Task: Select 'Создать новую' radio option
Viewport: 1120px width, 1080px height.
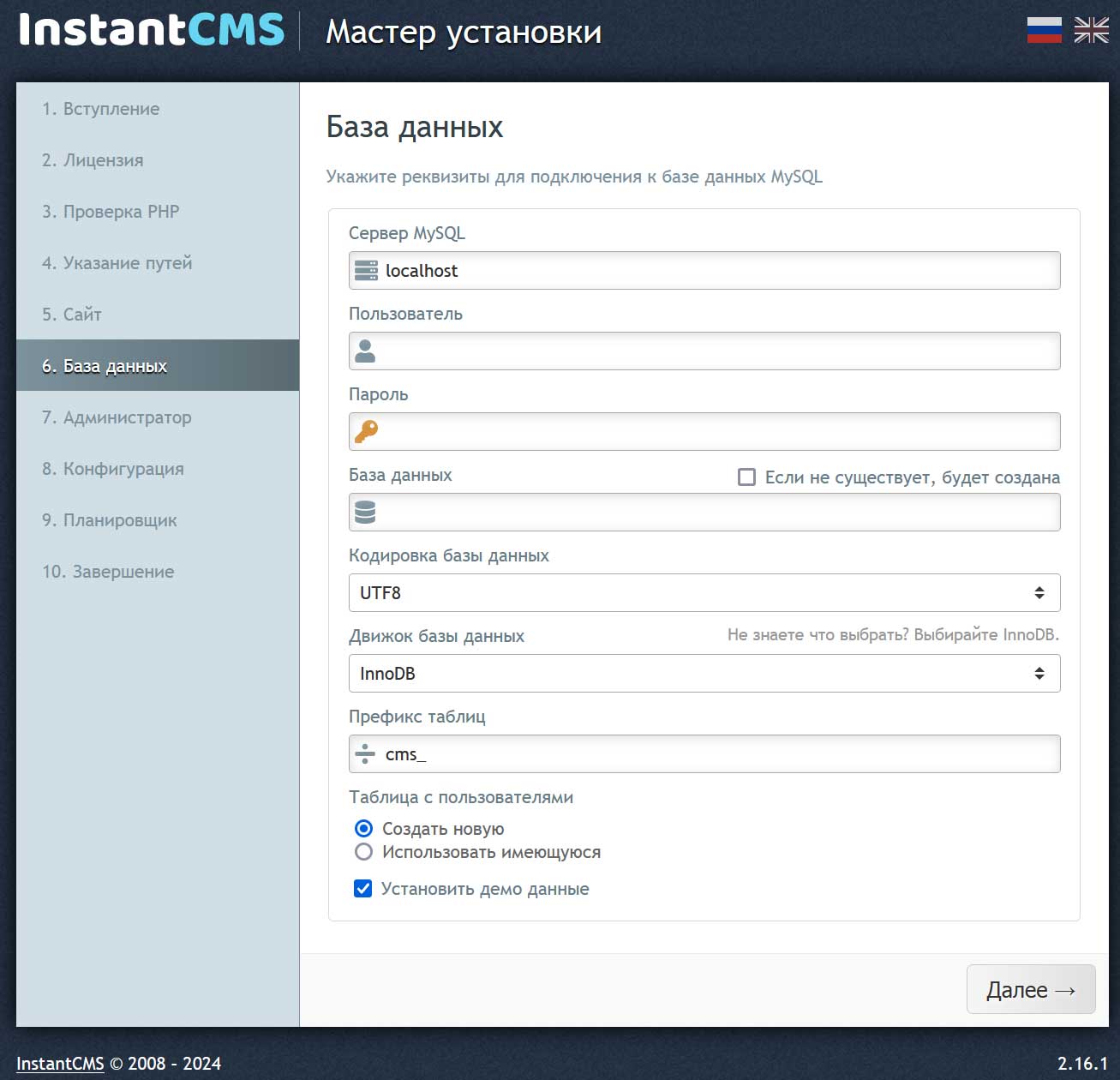Action: click(363, 828)
